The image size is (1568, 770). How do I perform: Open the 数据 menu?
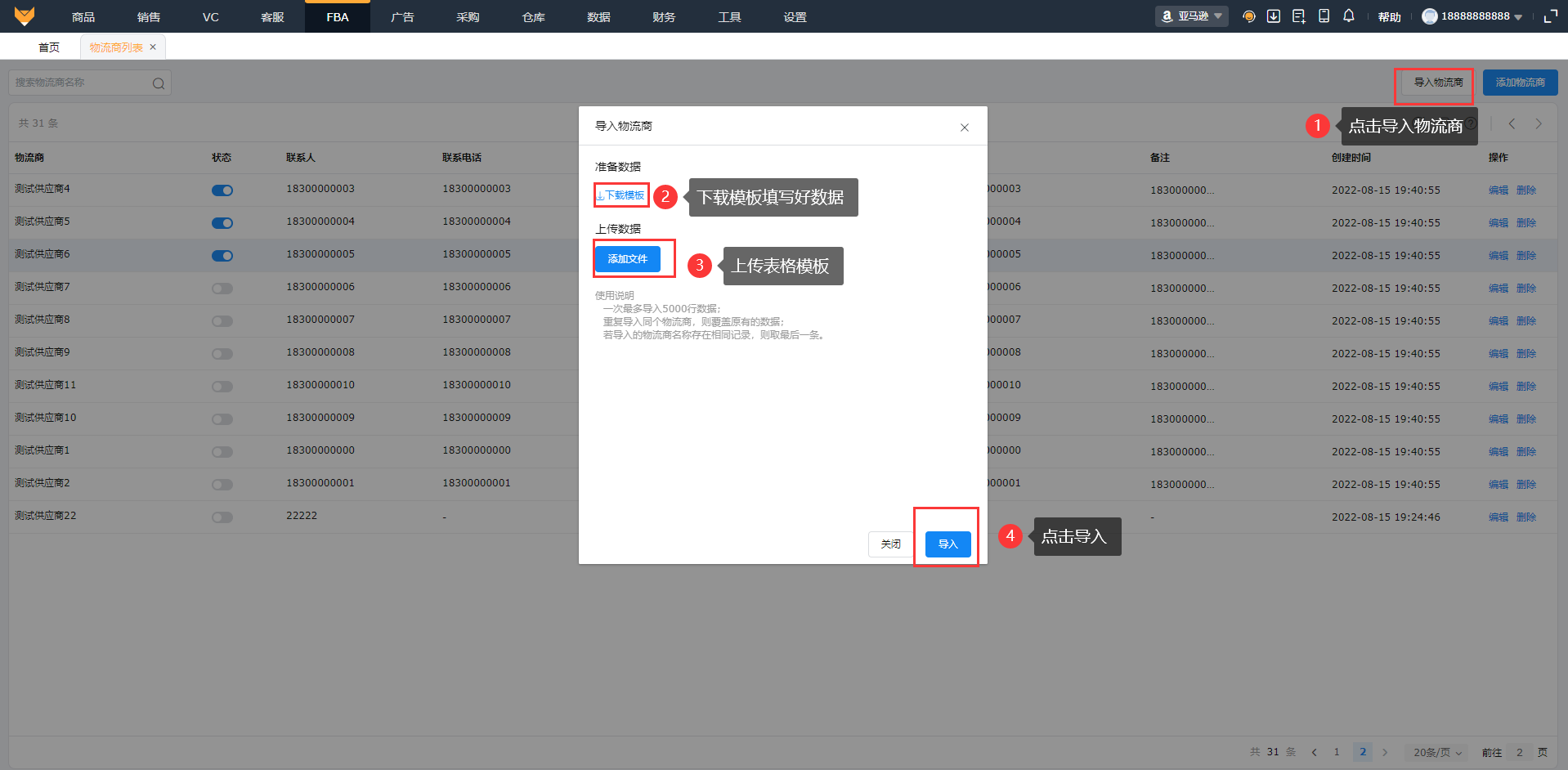tap(598, 17)
